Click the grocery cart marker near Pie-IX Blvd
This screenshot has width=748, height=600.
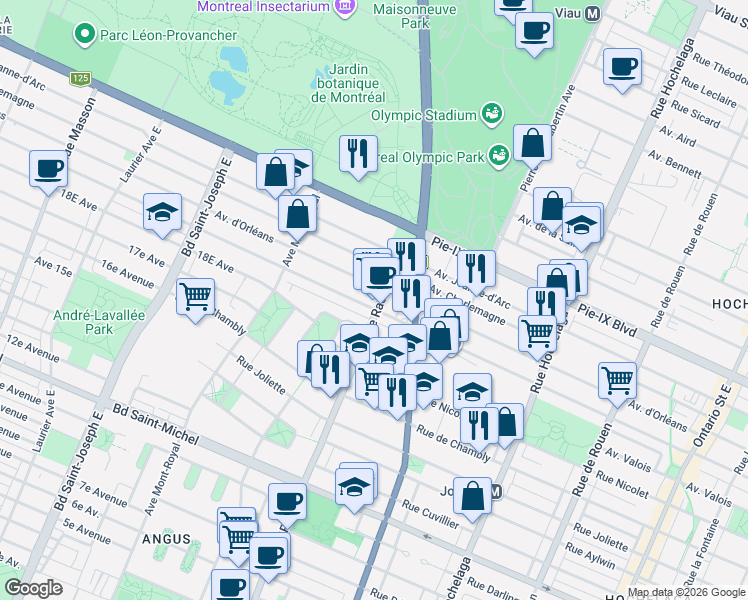[x=537, y=334]
